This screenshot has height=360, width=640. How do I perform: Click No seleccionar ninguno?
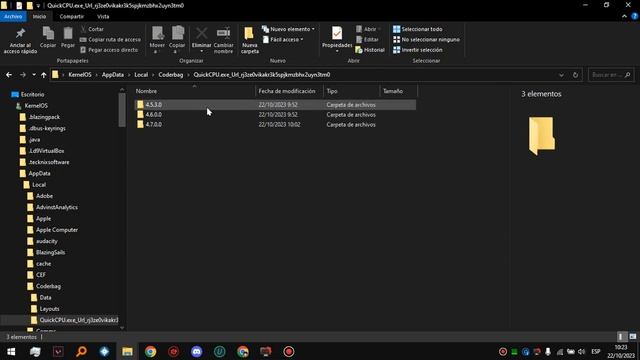tap(426, 40)
